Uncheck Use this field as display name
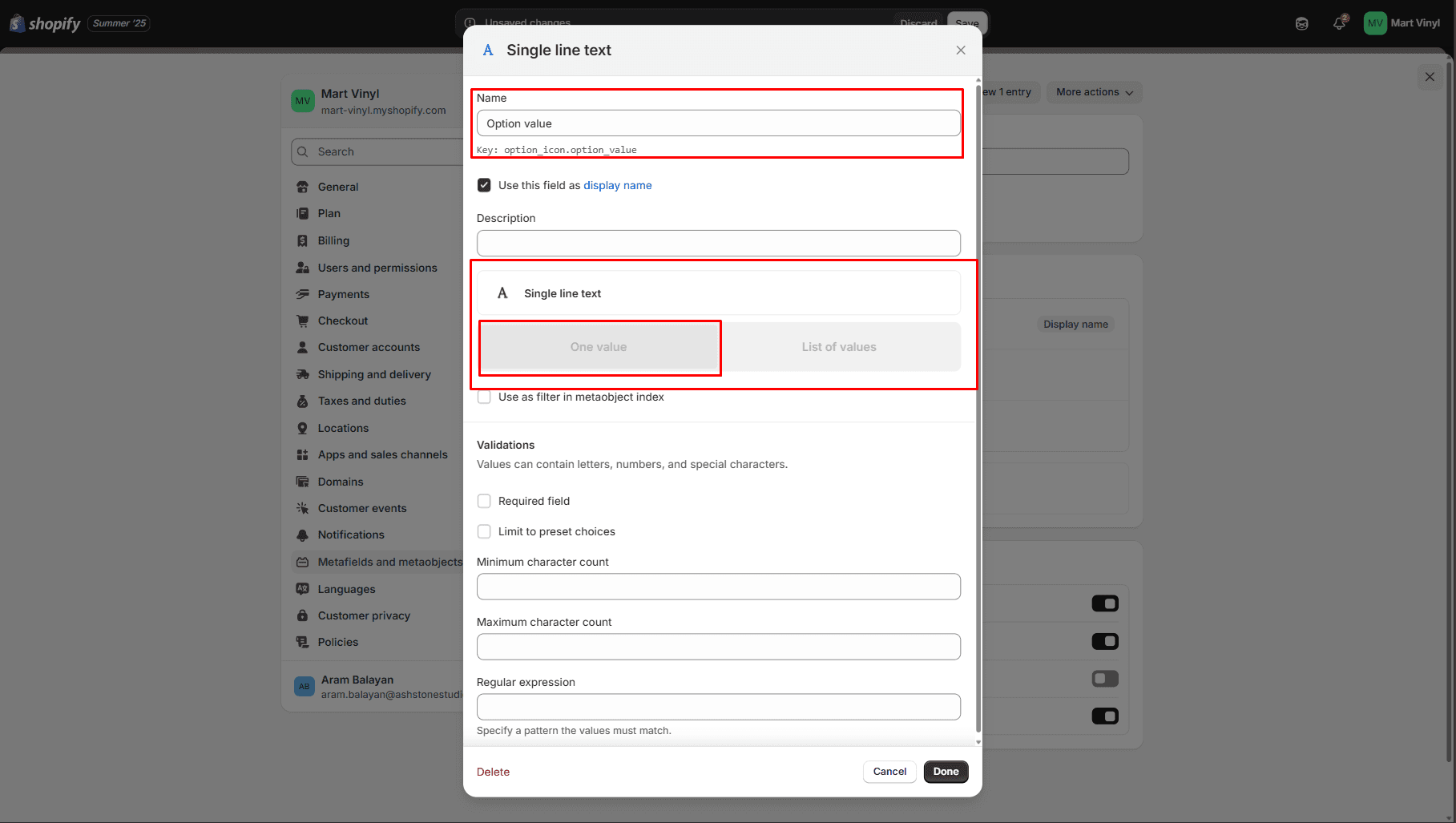 484,185
